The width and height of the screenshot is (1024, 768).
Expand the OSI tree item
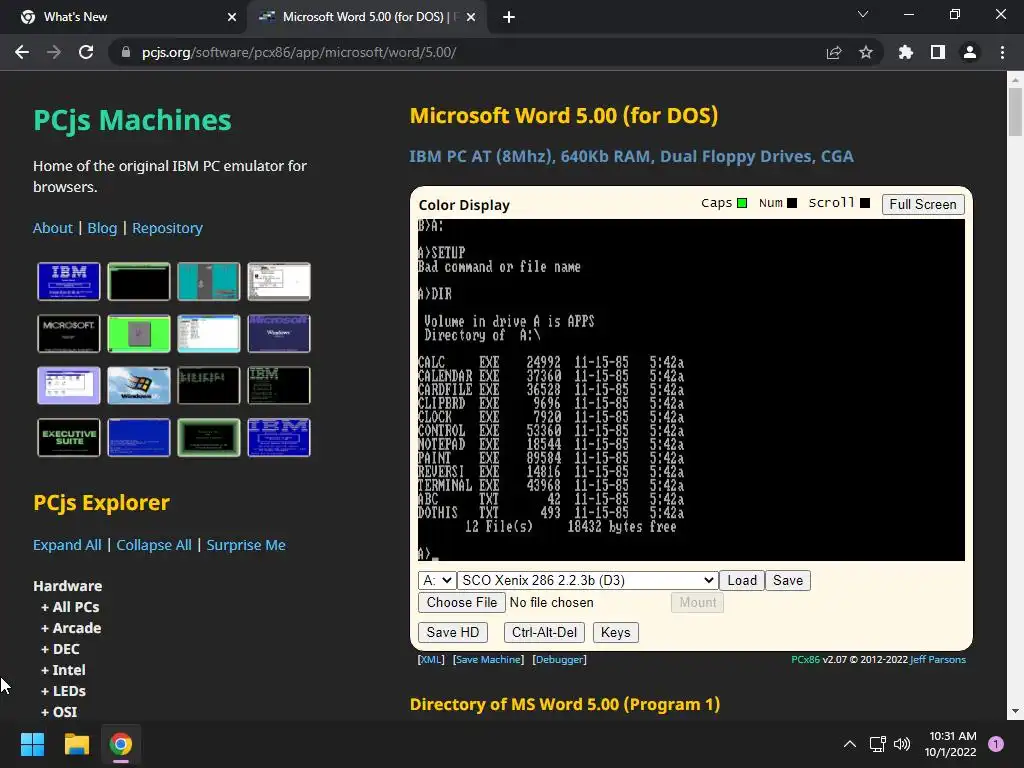59,711
